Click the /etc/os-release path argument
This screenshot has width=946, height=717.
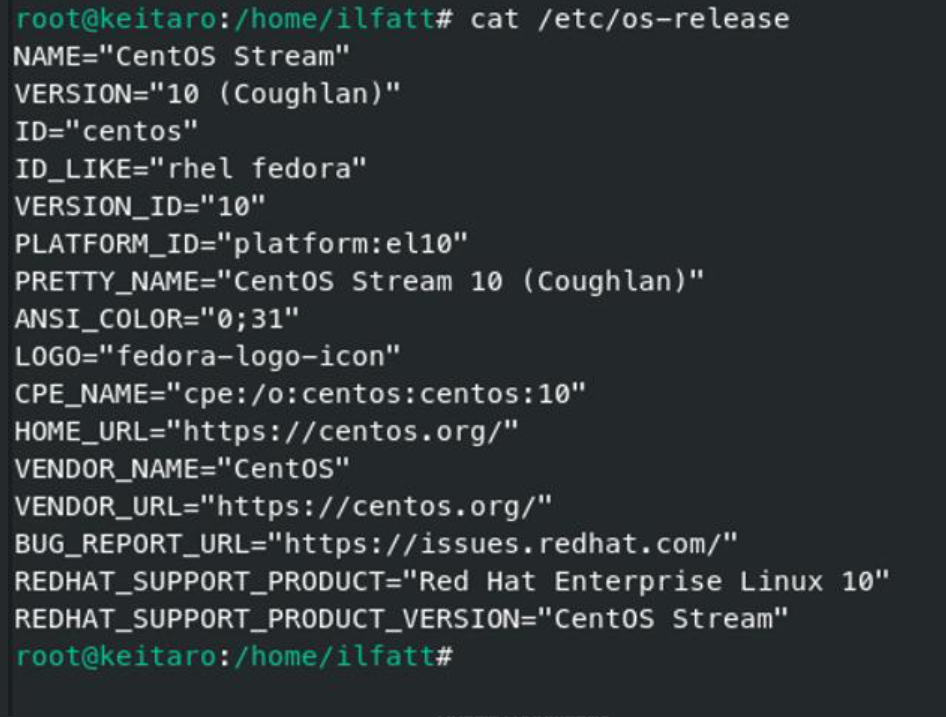click(x=662, y=18)
